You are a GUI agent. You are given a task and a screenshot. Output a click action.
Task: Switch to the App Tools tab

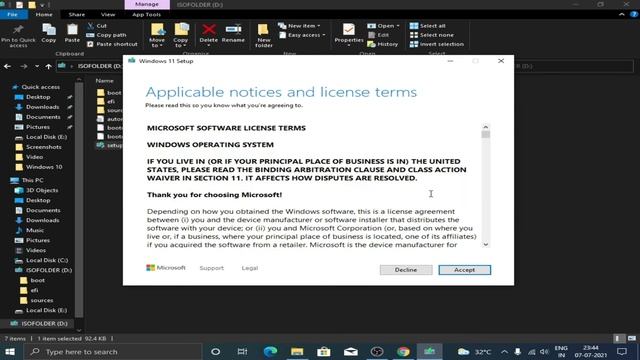point(147,14)
